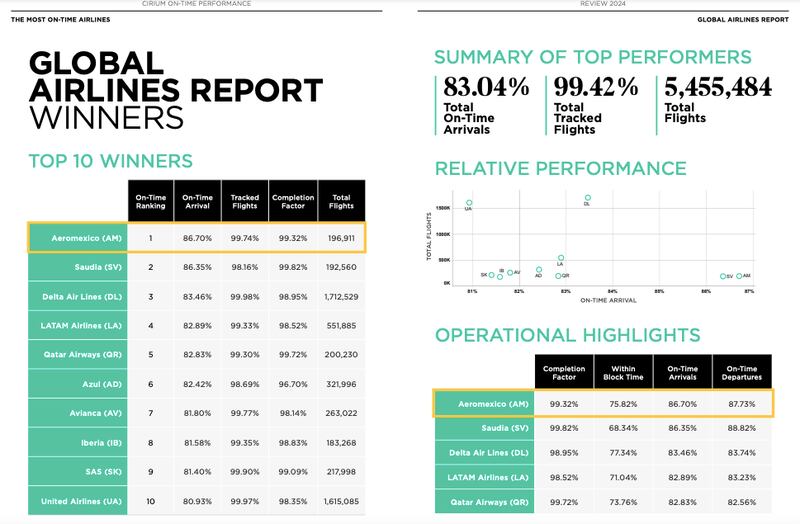Viewport: 800px width, 524px height.
Task: Click the QR data point marker
Action: (x=557, y=274)
